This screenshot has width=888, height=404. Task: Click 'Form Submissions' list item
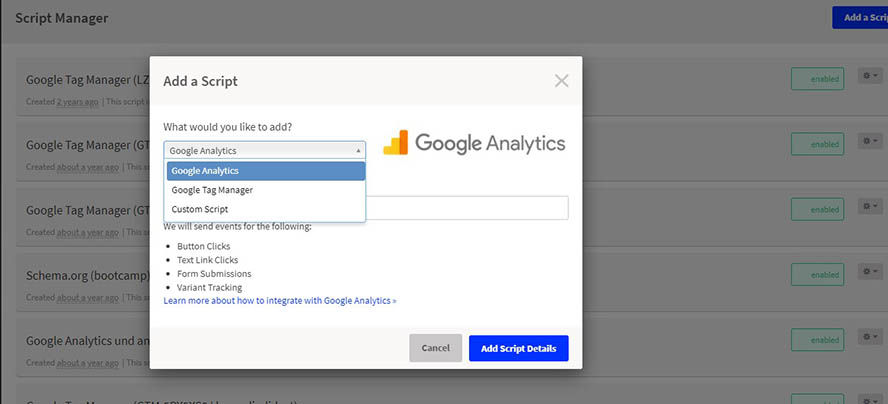214,274
